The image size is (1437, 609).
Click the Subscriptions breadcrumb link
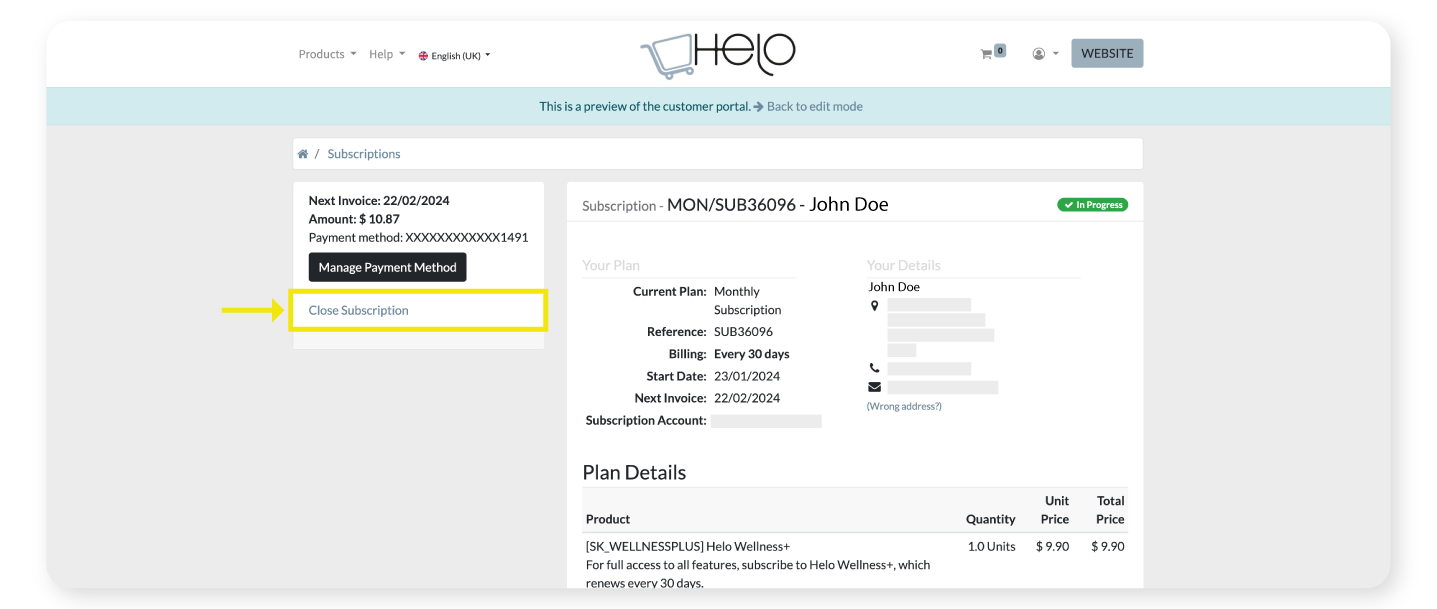(x=364, y=154)
